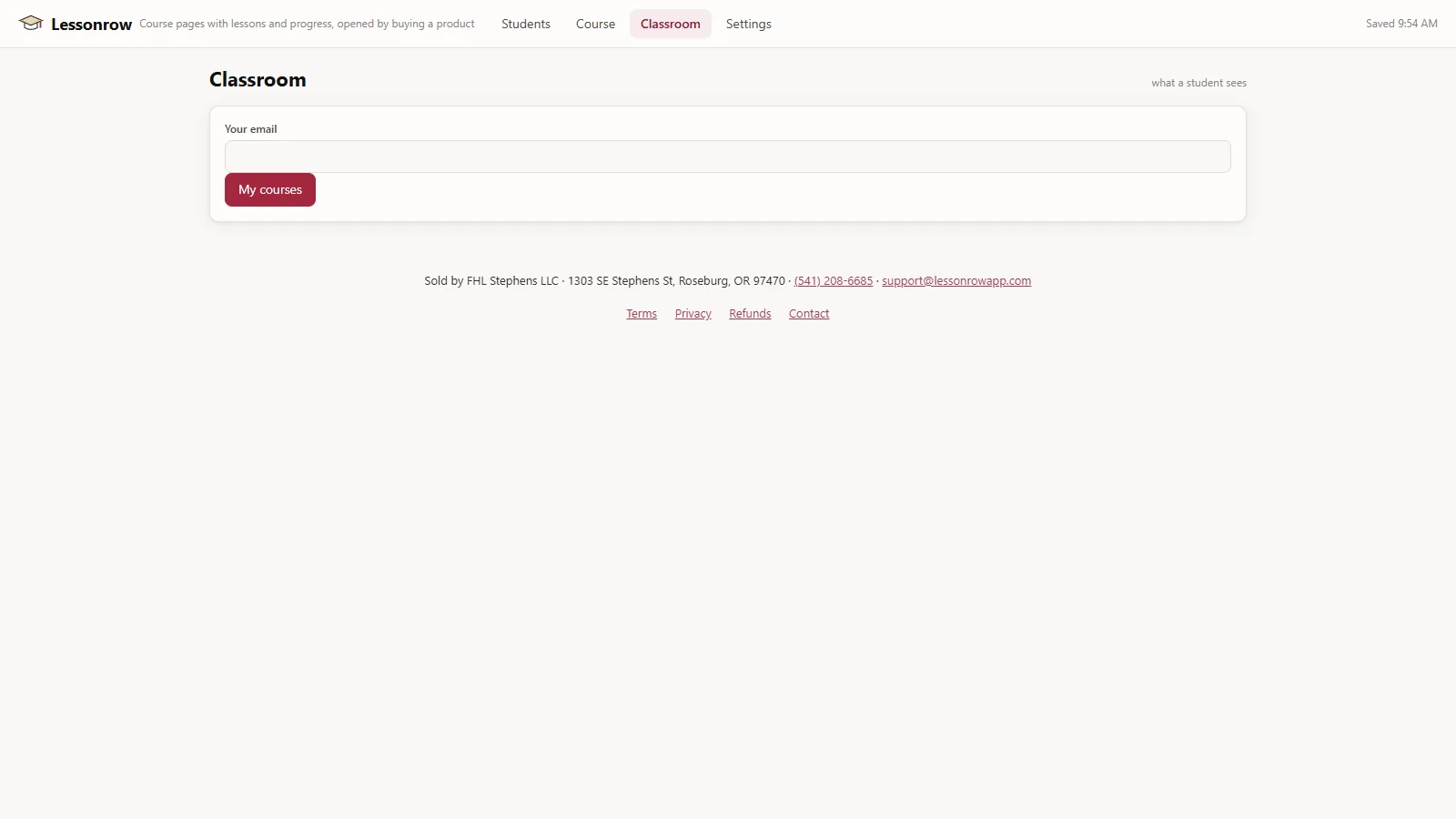Click the Your email field label
This screenshot has height=819, width=1456.
[251, 129]
